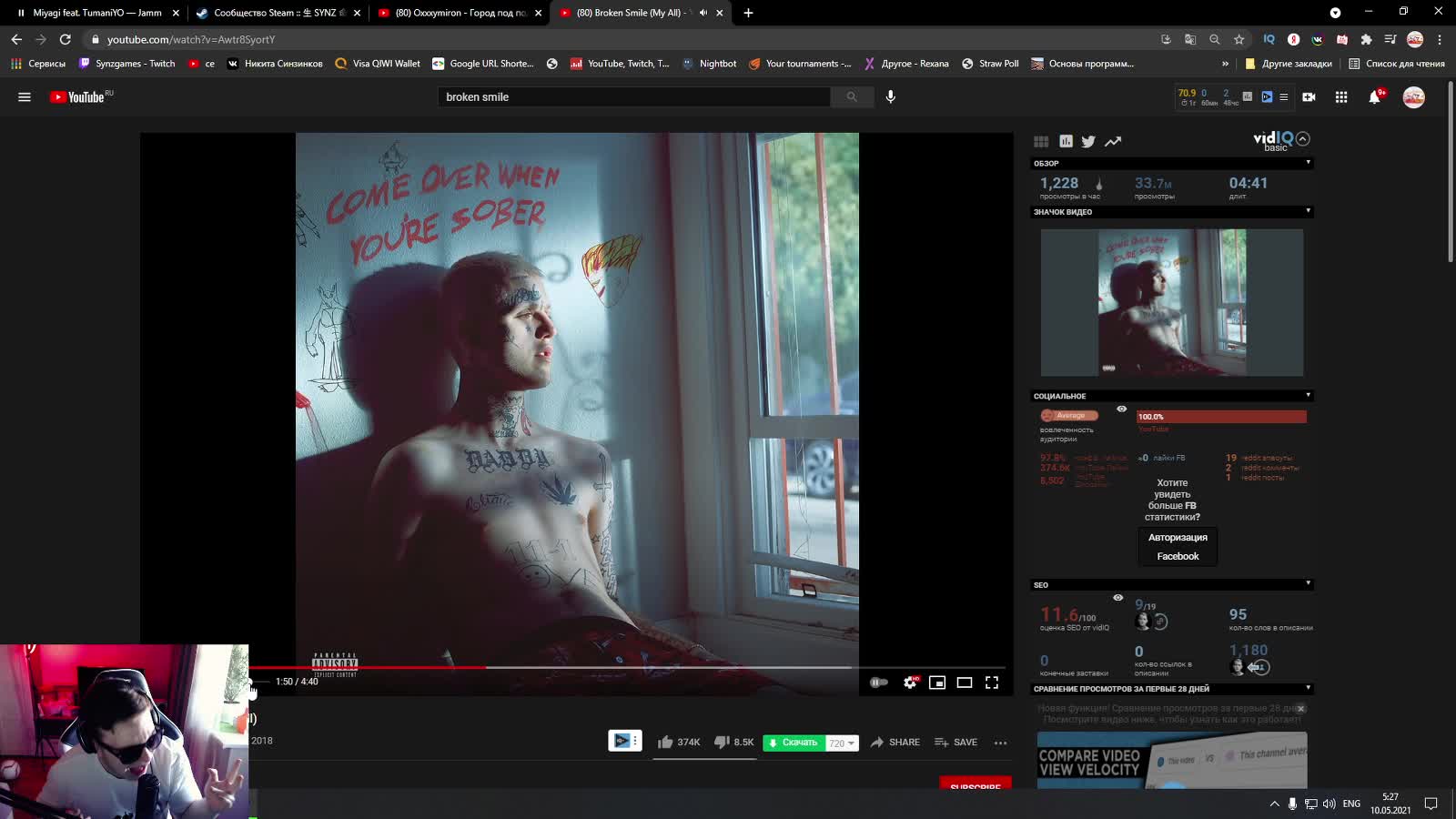
Task: Open YouTube account avatar menu
Action: [x=1413, y=97]
